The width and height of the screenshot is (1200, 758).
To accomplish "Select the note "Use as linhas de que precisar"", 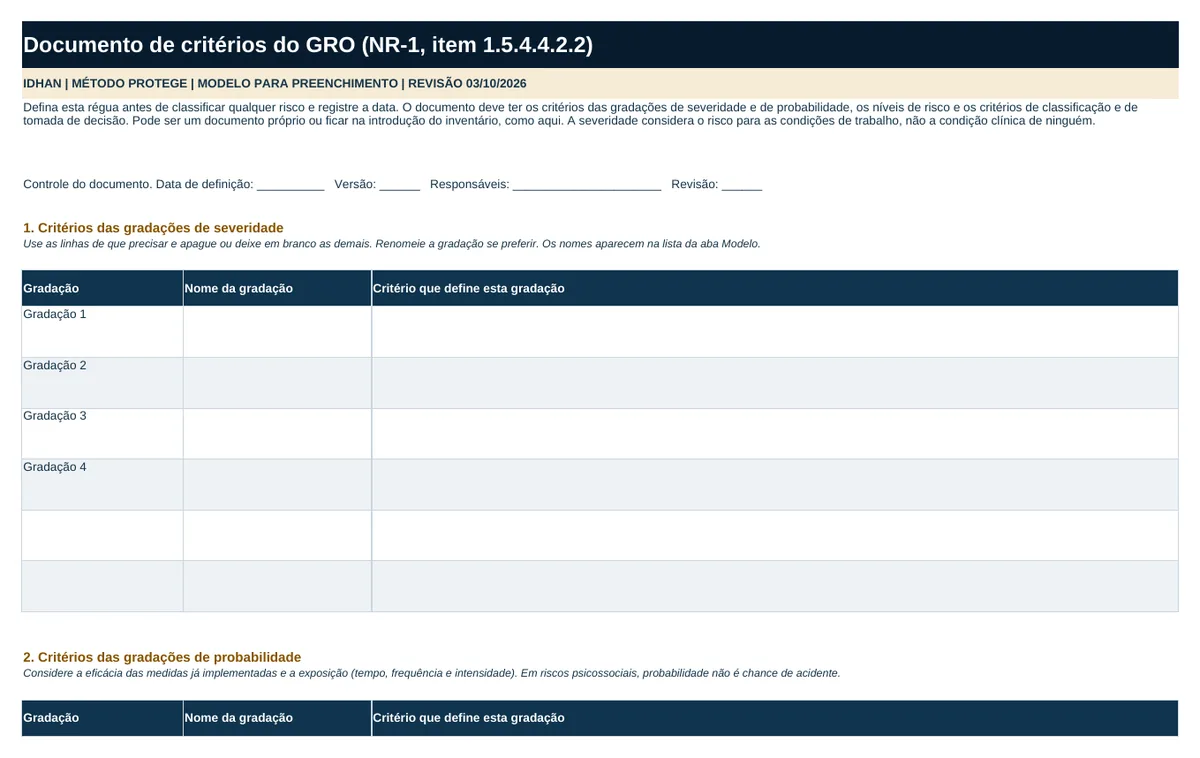I will coord(392,244).
